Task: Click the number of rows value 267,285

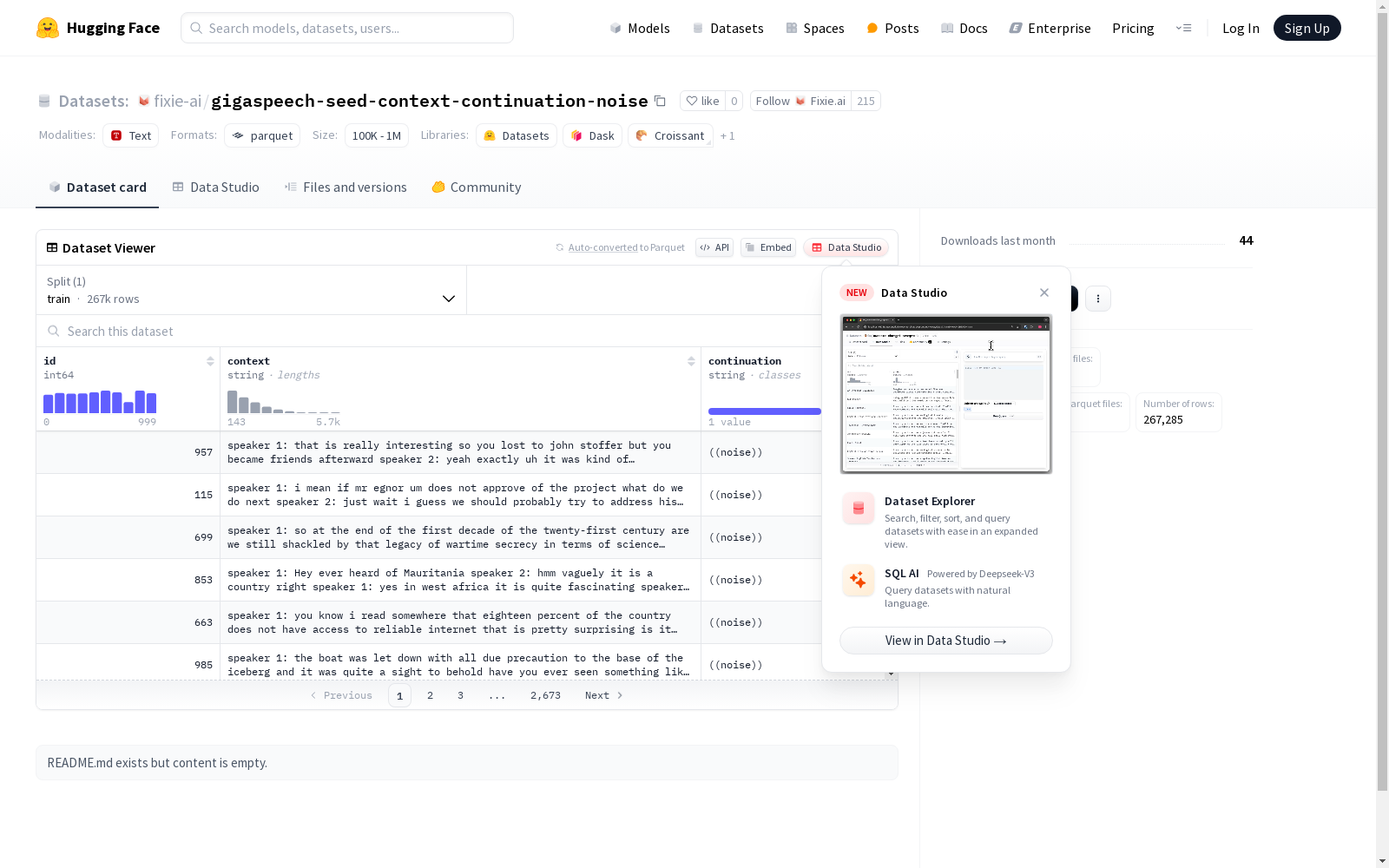Action: [x=1163, y=420]
